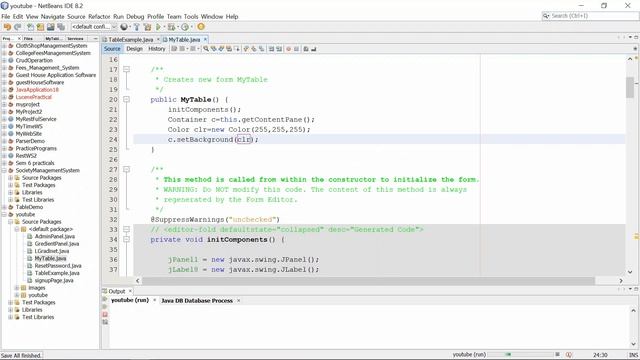The image size is (640, 360).
Task: Click the INS insert mode indicator
Action: (x=633, y=355)
